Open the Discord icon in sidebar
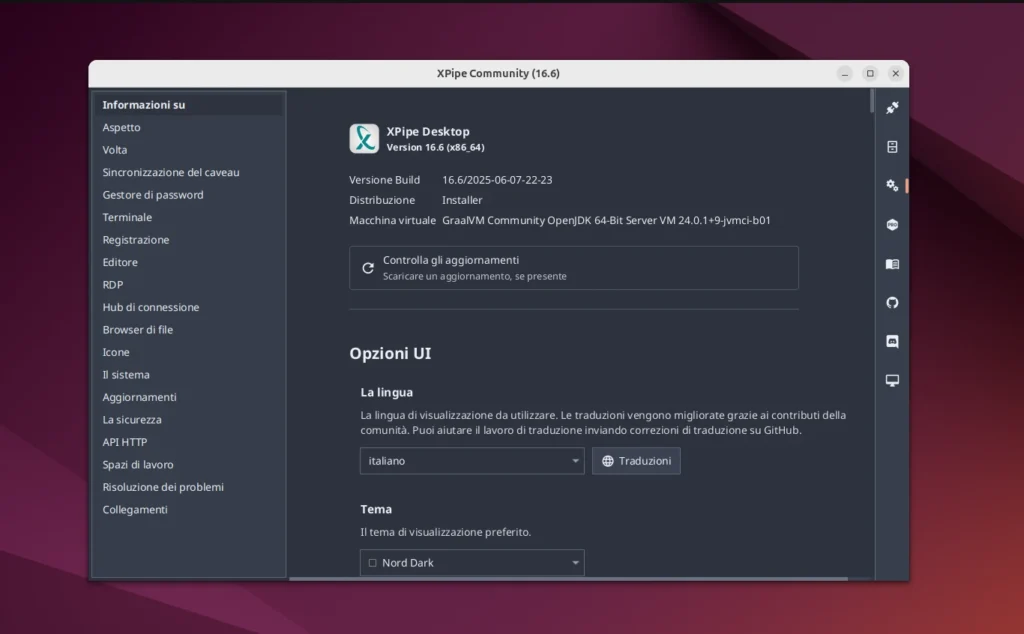 point(892,341)
